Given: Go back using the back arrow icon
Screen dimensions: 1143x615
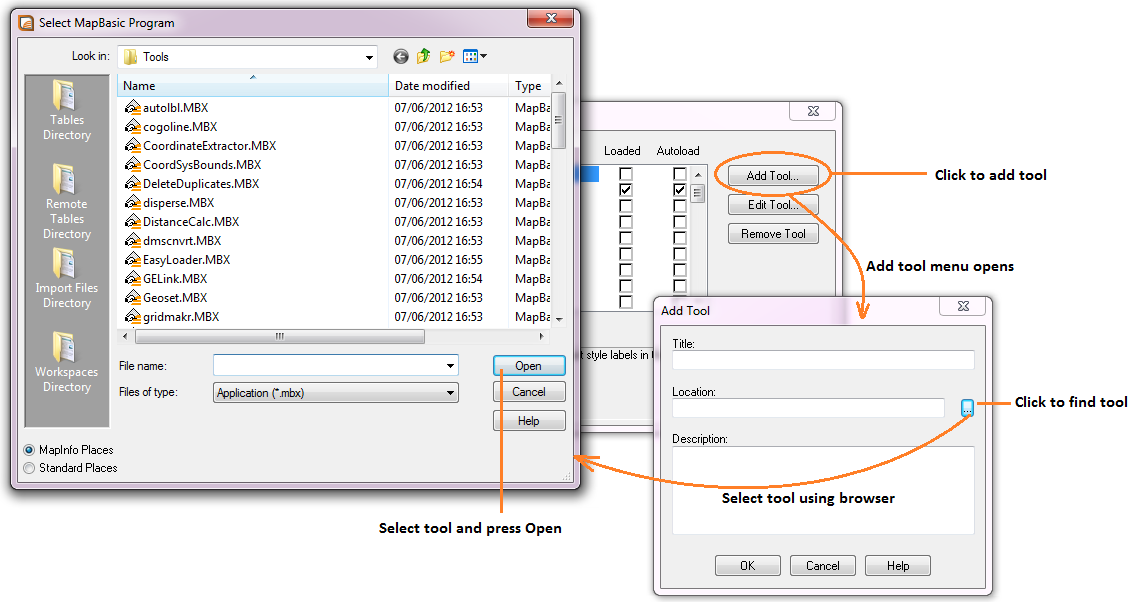Looking at the screenshot, I should (x=400, y=57).
